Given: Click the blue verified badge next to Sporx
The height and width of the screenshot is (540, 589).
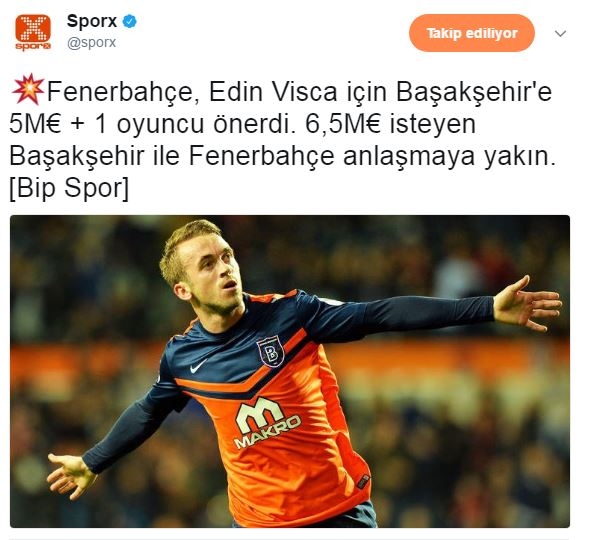Looking at the screenshot, I should tap(130, 21).
